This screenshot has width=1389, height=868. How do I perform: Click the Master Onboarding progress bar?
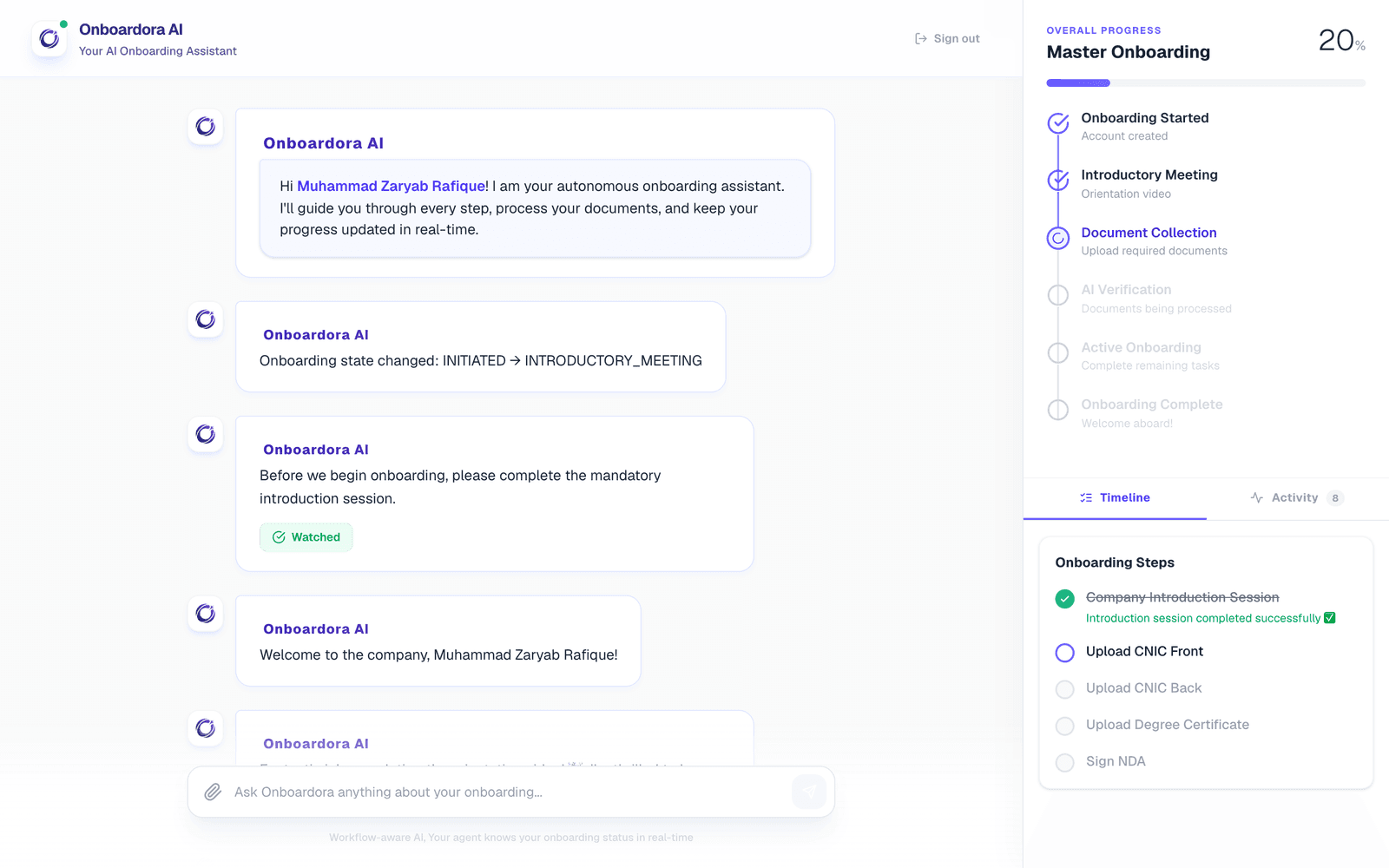click(x=1206, y=83)
